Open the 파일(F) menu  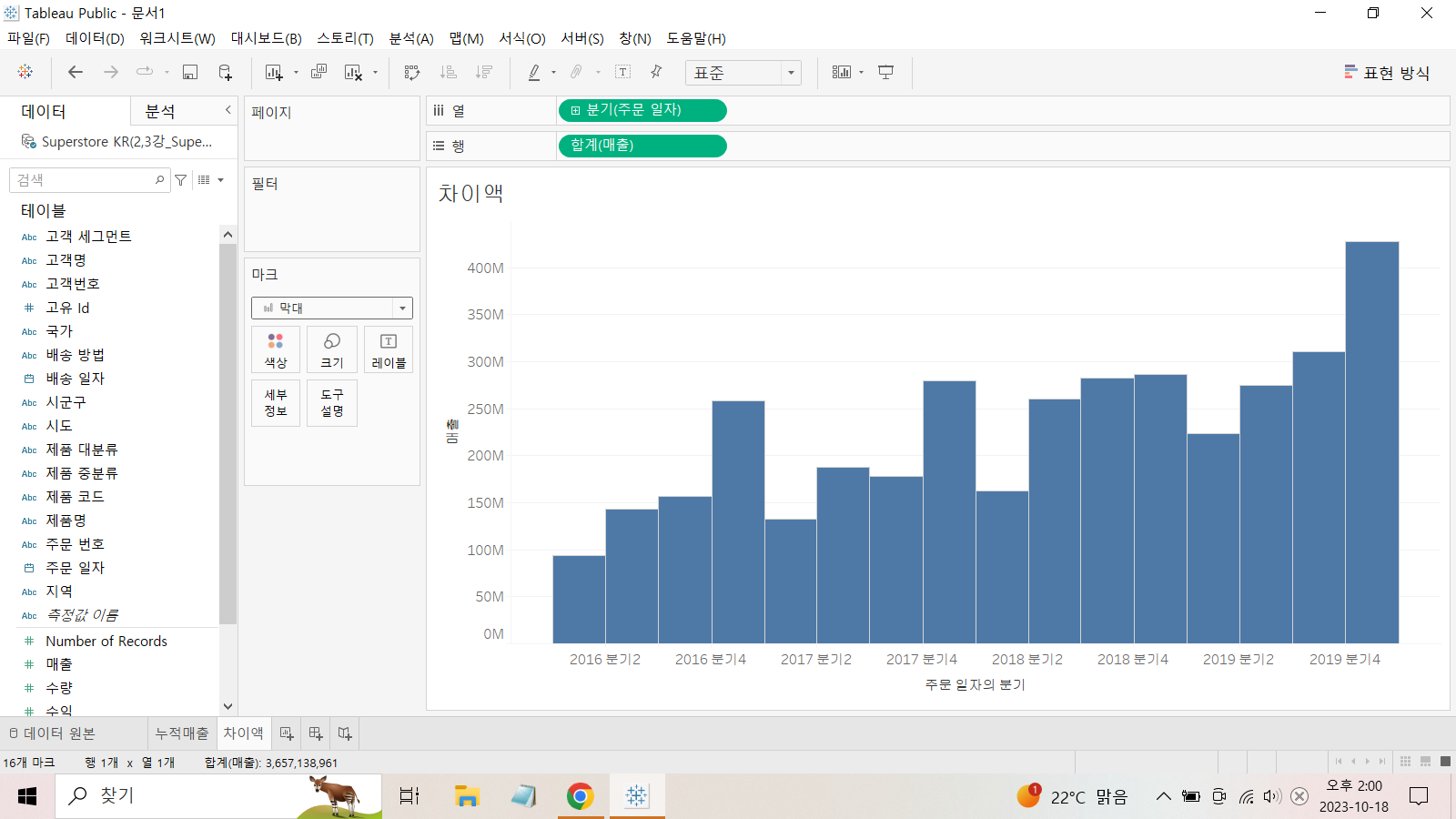tap(29, 38)
